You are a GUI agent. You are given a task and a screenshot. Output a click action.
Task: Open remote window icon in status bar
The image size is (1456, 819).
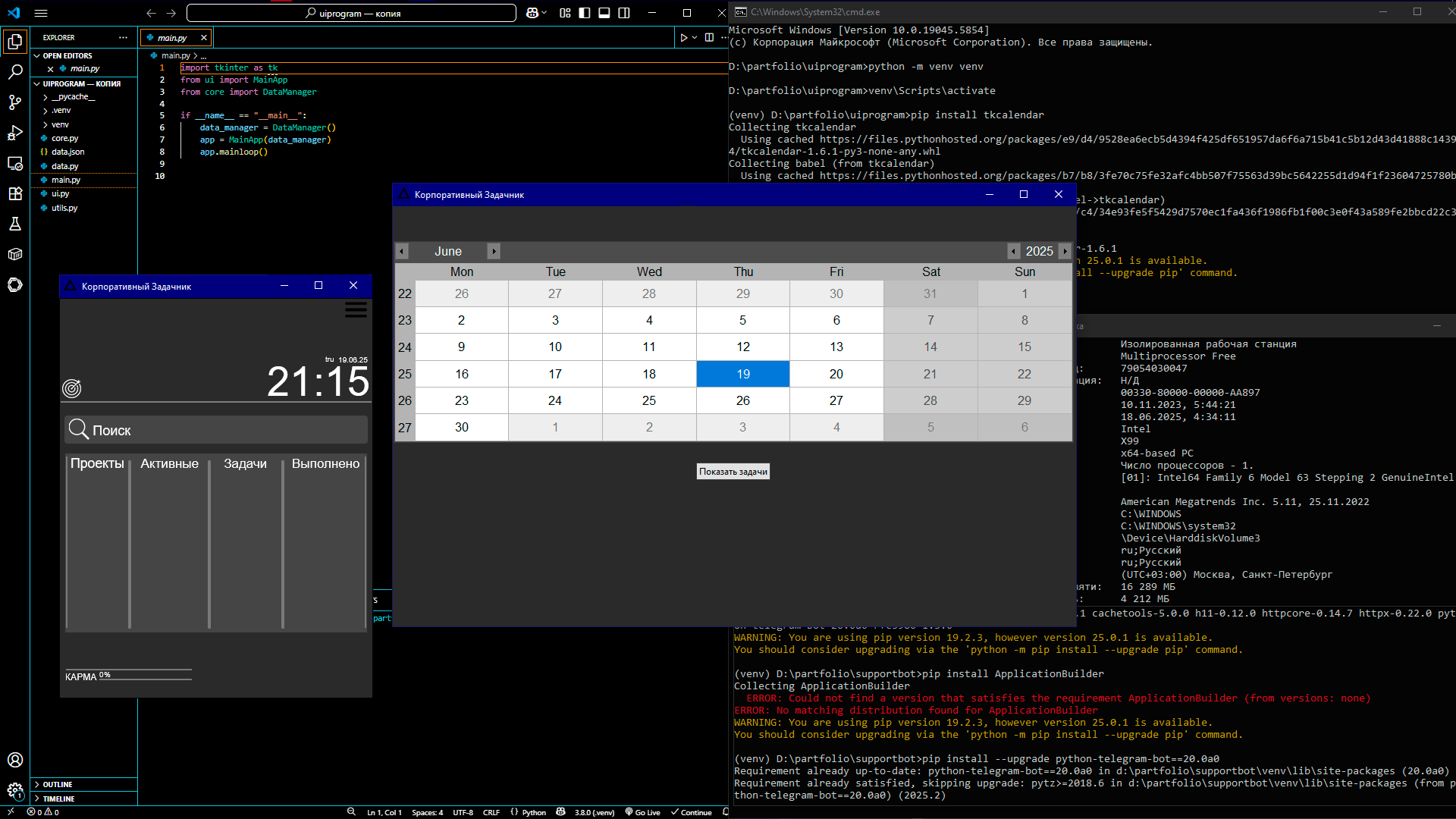pyautogui.click(x=11, y=811)
